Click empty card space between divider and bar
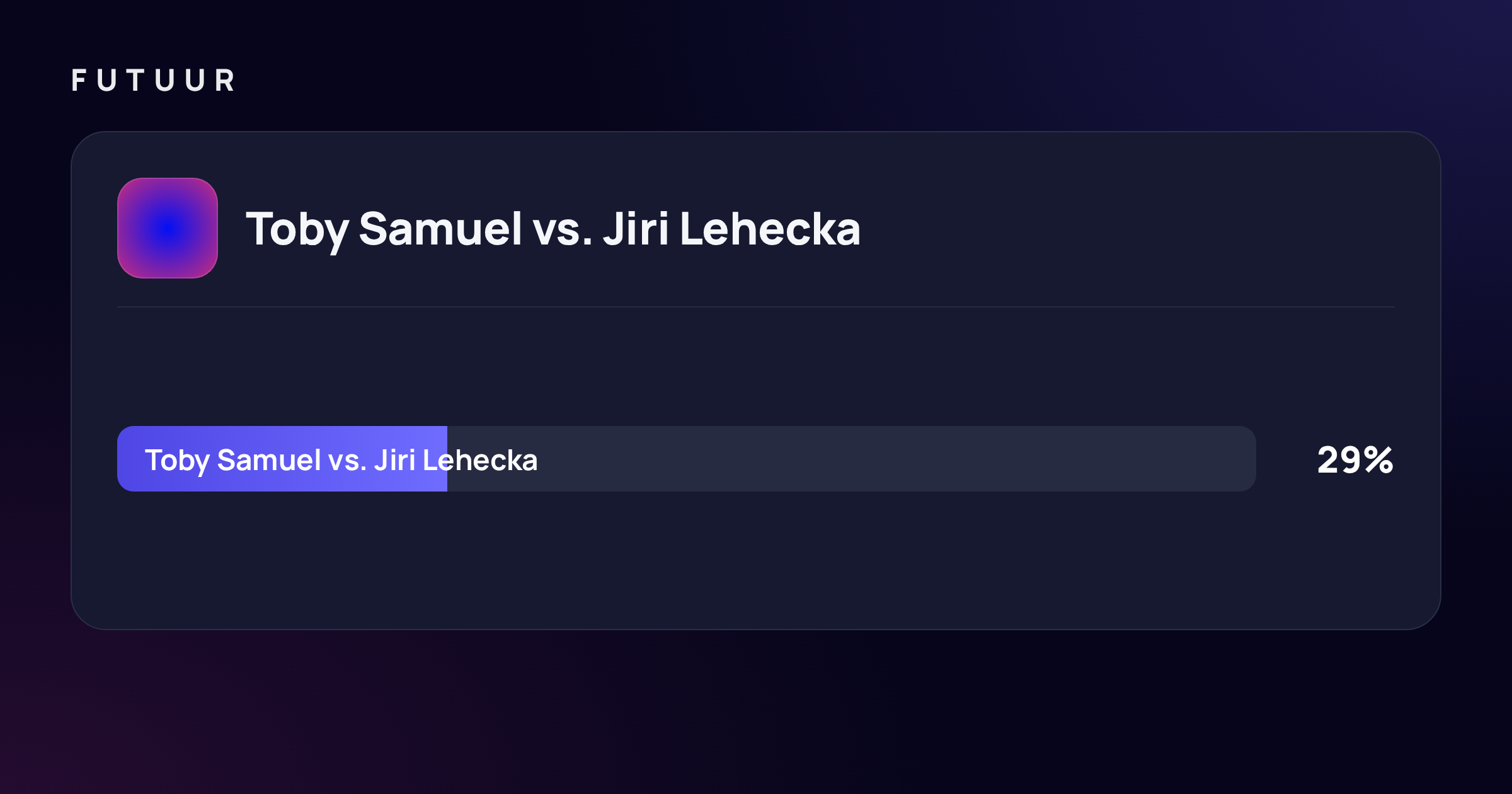This screenshot has width=1512, height=794. 756,367
